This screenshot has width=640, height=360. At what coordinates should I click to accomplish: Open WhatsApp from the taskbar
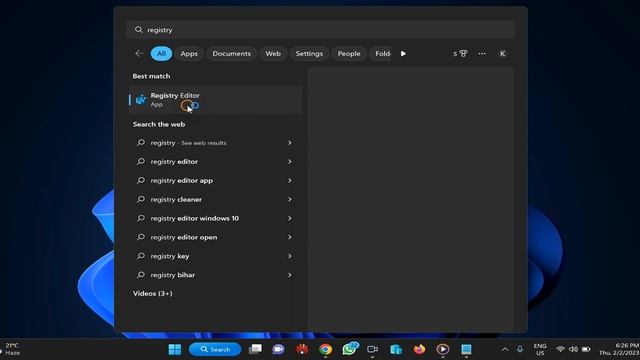click(349, 349)
